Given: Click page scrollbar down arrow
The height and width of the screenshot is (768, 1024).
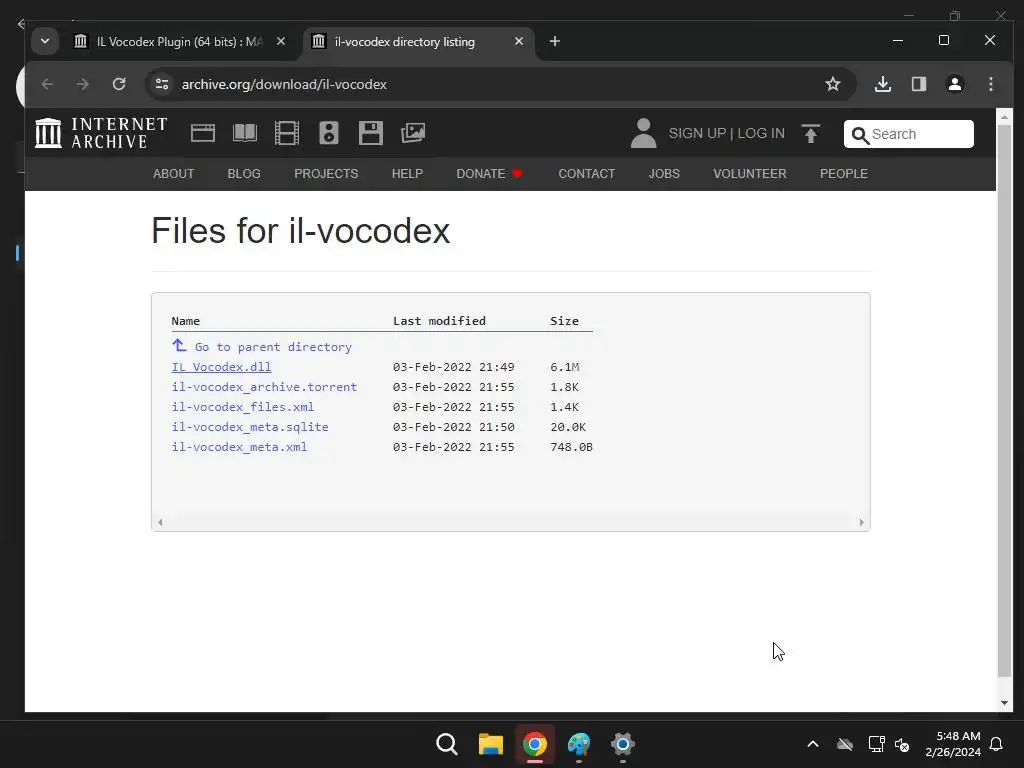Looking at the screenshot, I should [1004, 703].
